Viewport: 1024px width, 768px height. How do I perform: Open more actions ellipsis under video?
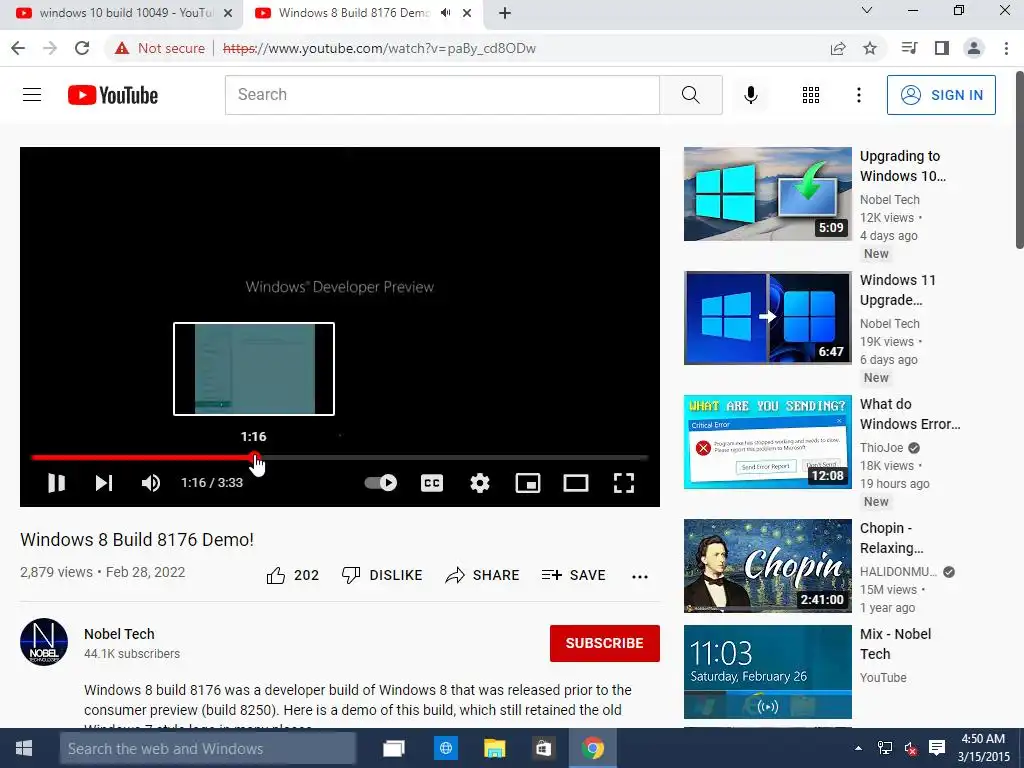pos(640,577)
